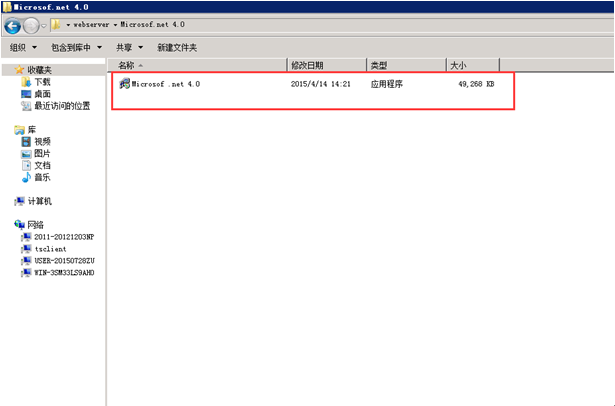Open 桌面 (Desktop) in navigation pane
The height and width of the screenshot is (406, 615).
42,93
